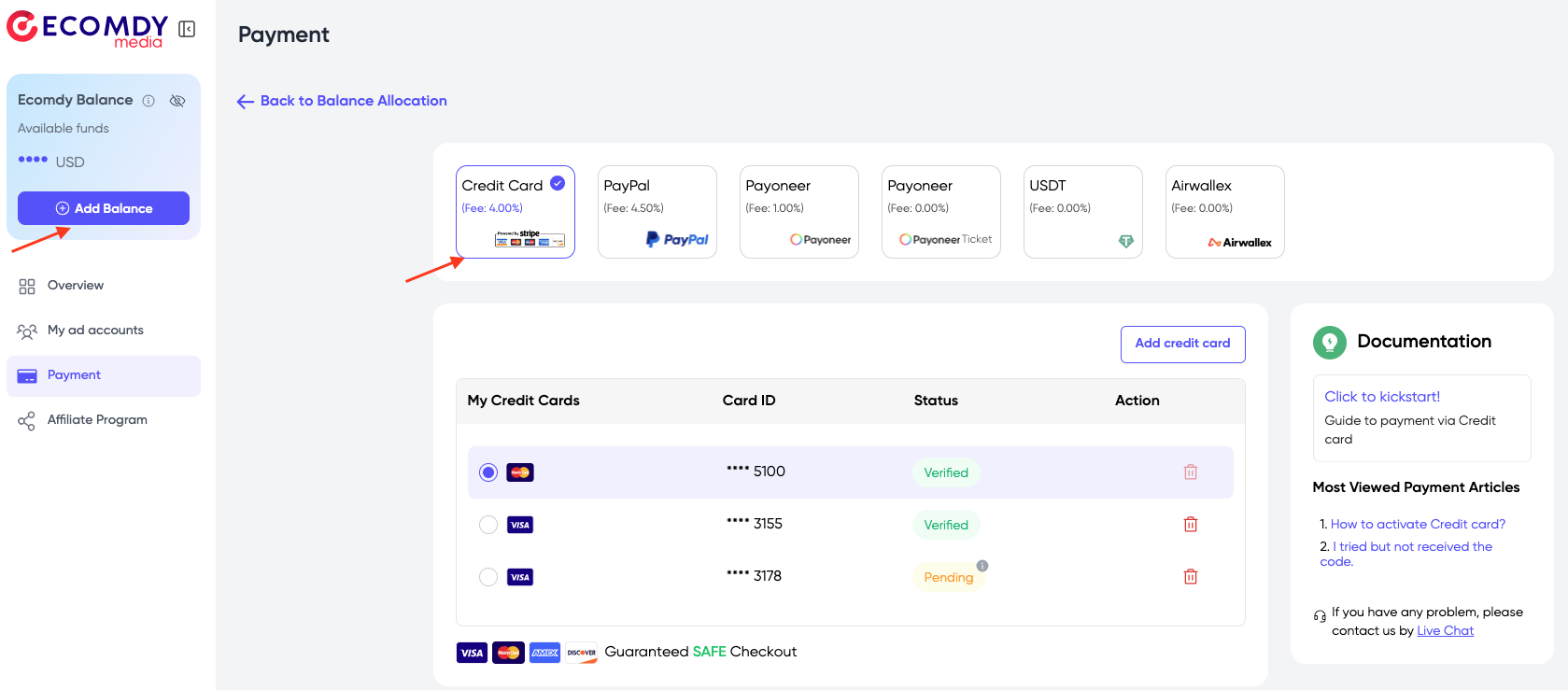1568x690 pixels.
Task: Open the Ecomdy Balance info icon
Action: (x=148, y=101)
